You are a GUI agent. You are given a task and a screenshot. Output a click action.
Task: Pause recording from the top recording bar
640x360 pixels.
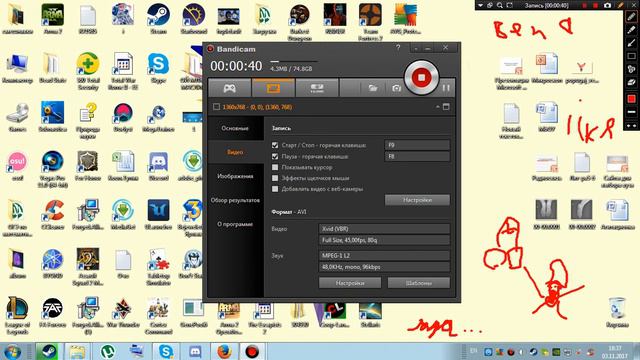(584, 5)
